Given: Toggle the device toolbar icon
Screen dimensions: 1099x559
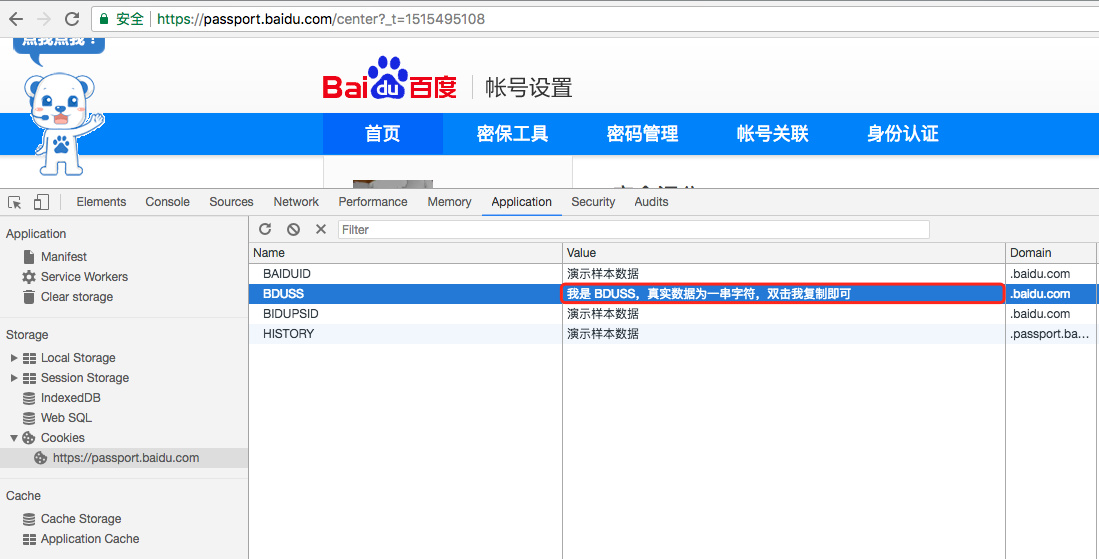Looking at the screenshot, I should (x=41, y=202).
